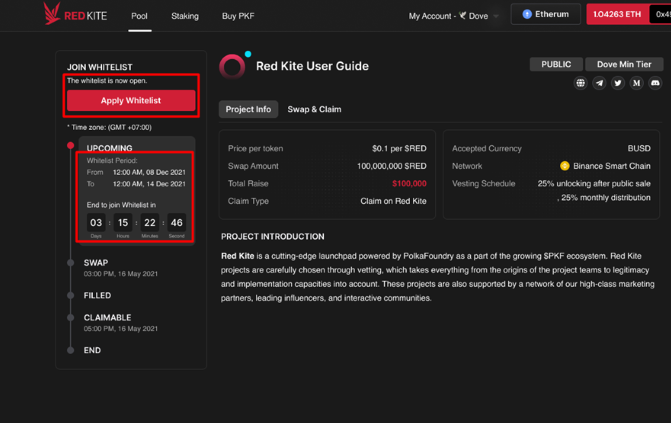Click the Red Kite User Guide project logo

click(232, 66)
